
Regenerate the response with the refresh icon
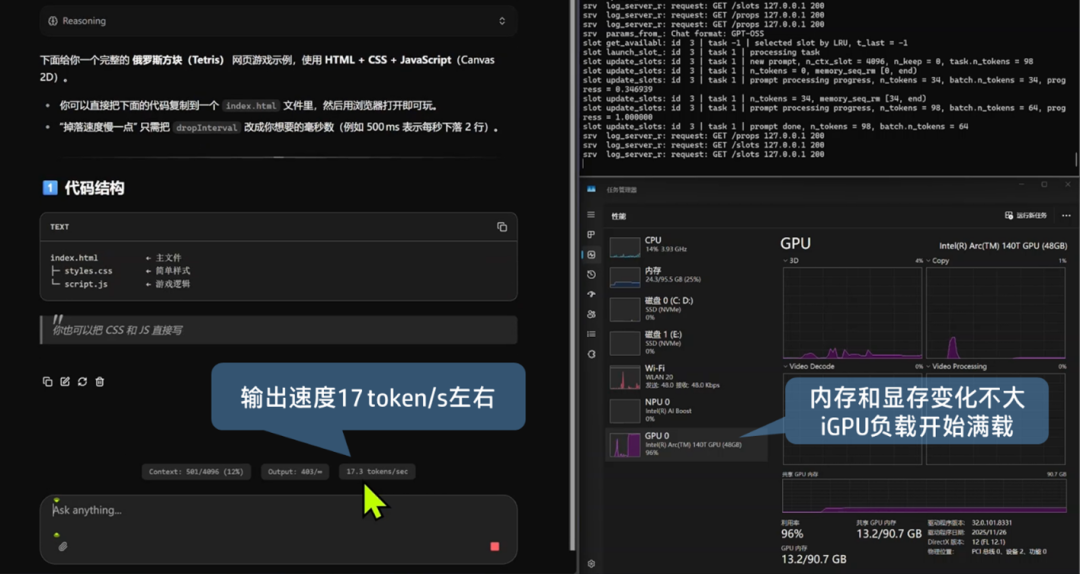[x=83, y=382]
